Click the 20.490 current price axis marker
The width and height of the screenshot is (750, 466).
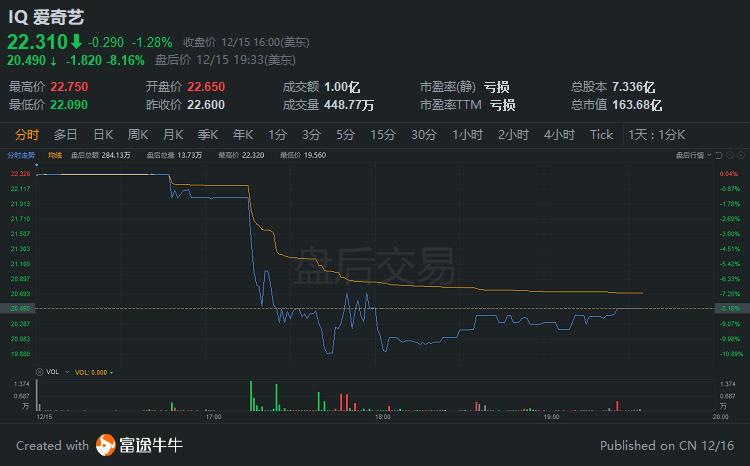coord(18,309)
